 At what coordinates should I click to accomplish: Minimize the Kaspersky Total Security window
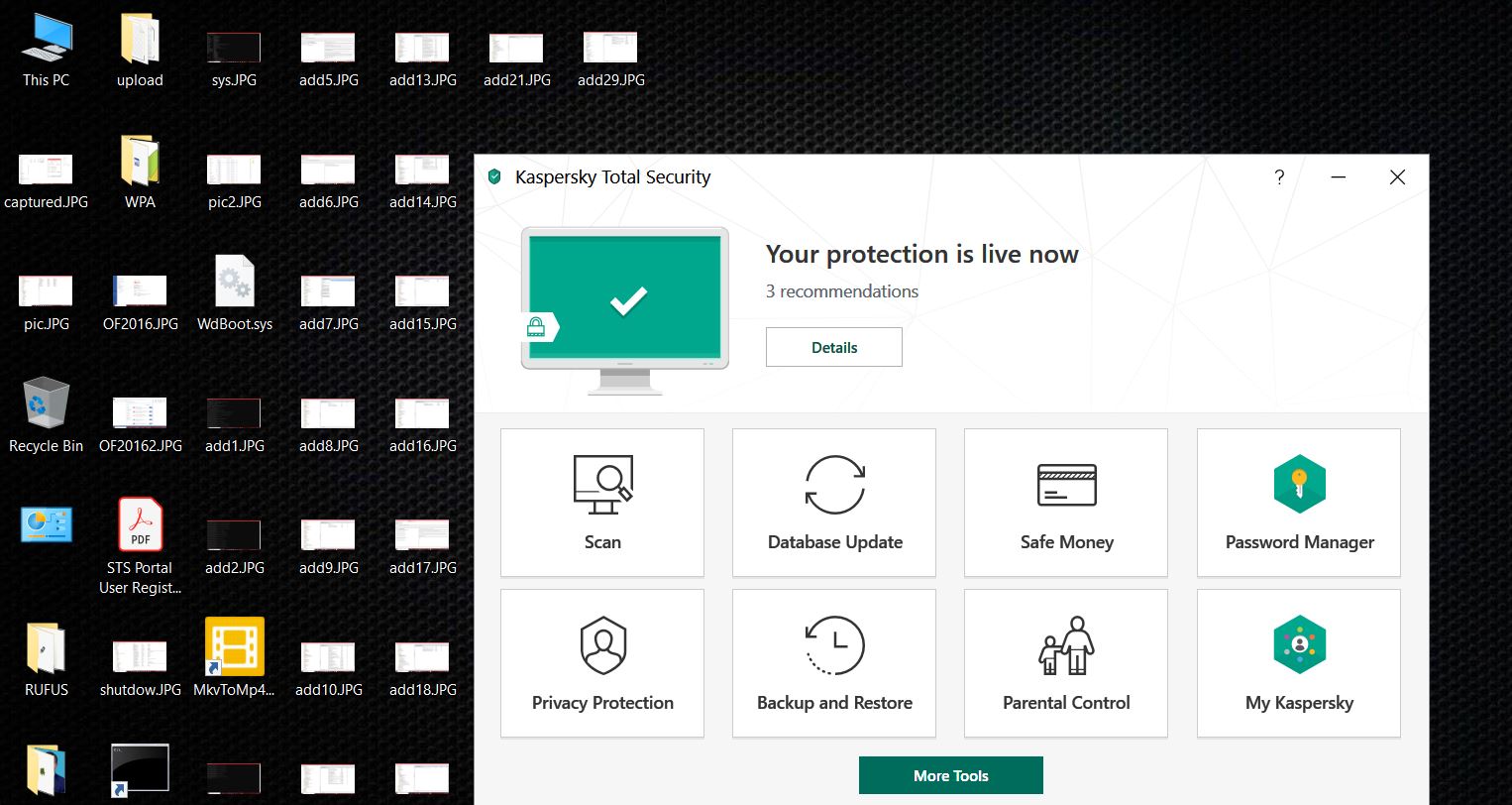pos(1338,177)
